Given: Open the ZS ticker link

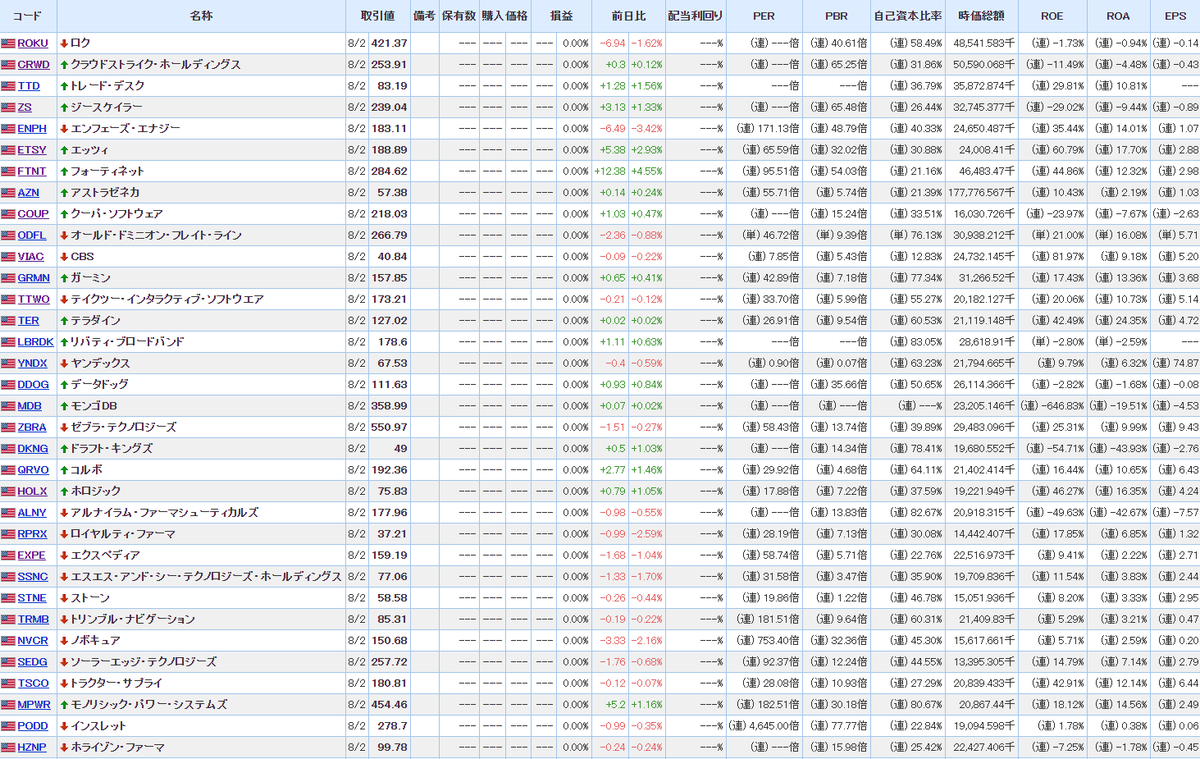Looking at the screenshot, I should (x=25, y=107).
